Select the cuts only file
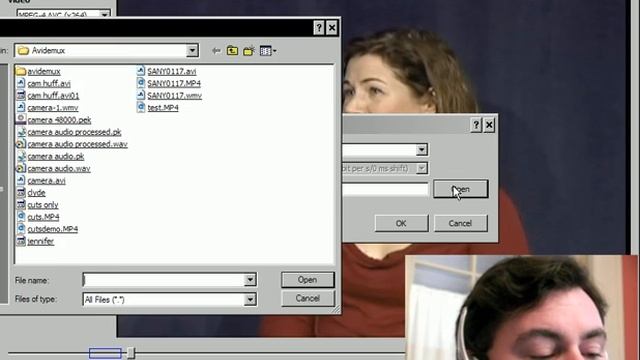The height and width of the screenshot is (360, 640). coord(43,205)
